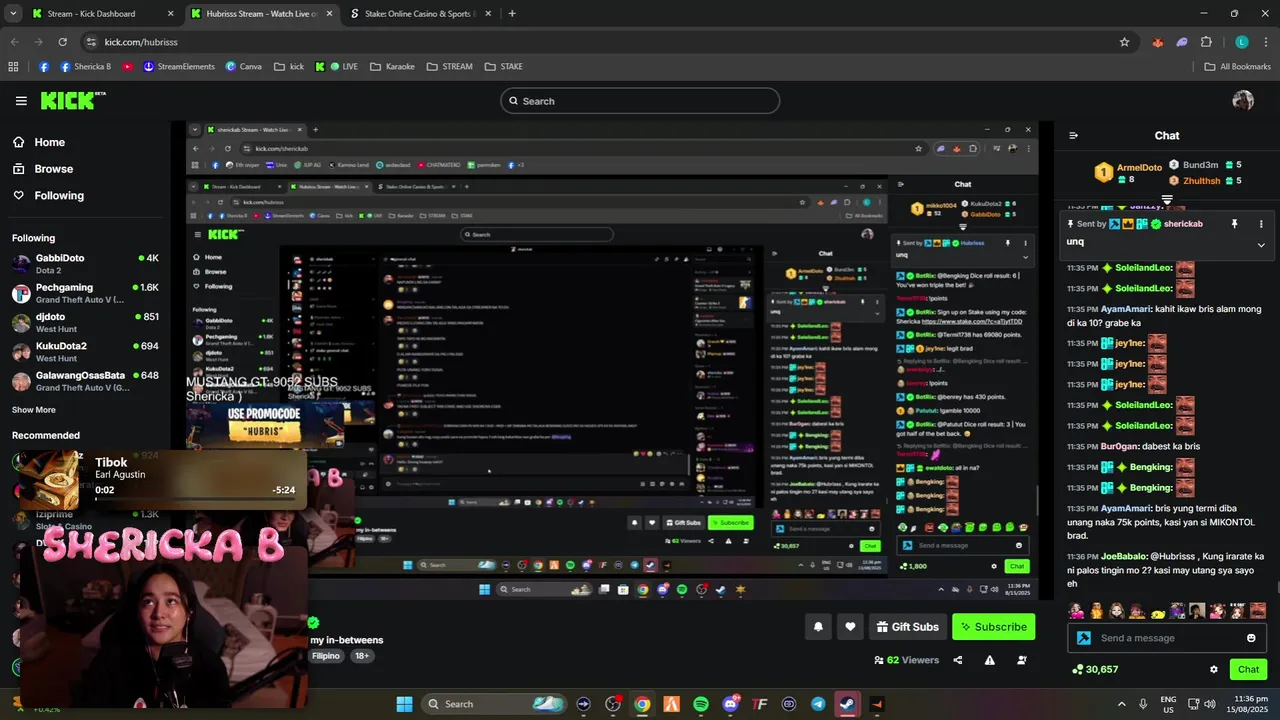Report the stream with warning icon

[990, 660]
